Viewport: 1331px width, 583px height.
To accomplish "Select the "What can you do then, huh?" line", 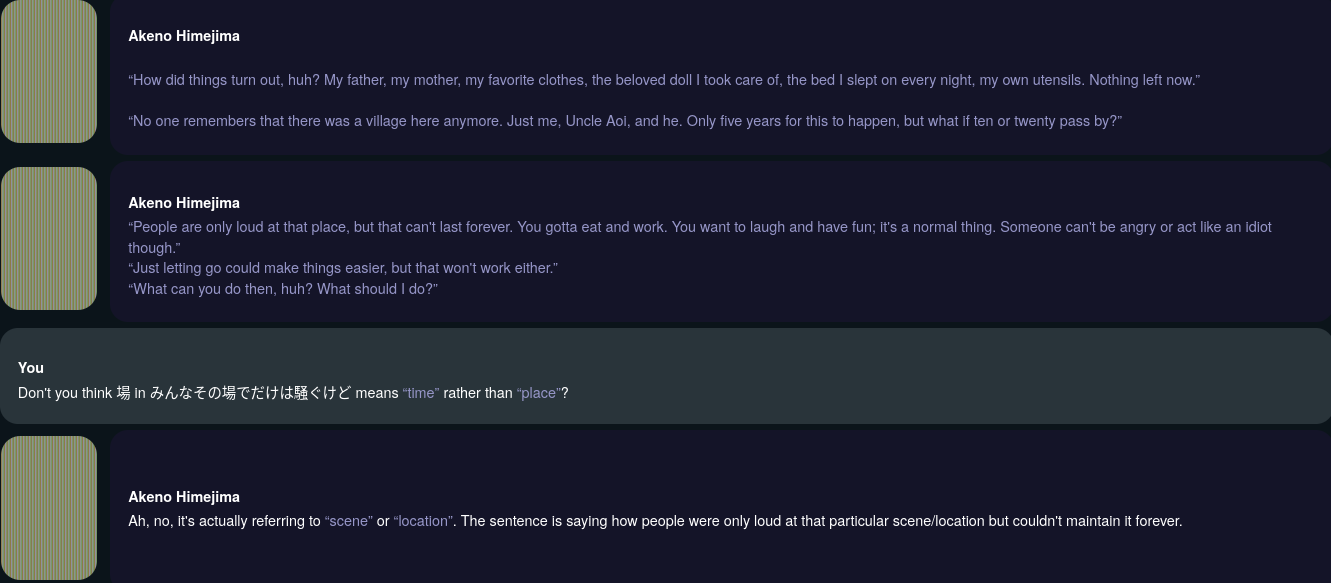I will pyautogui.click(x=283, y=289).
